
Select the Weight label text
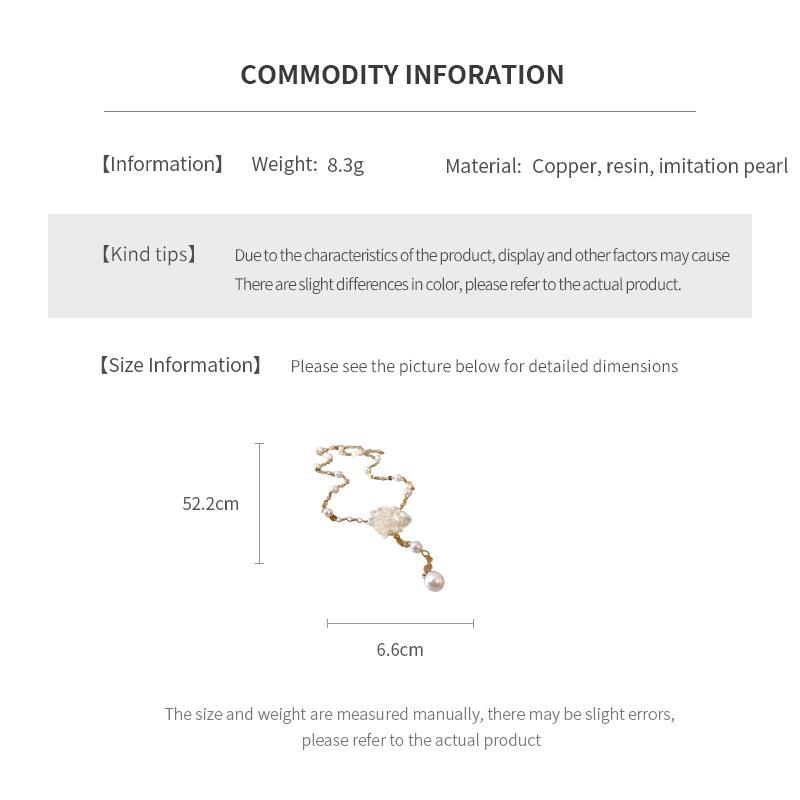point(284,164)
